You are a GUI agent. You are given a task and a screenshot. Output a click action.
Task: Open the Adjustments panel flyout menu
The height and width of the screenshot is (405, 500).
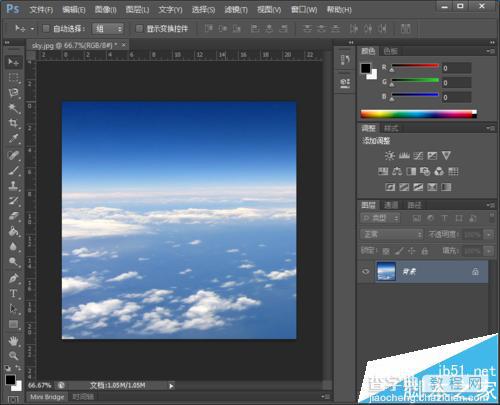[x=490, y=128]
